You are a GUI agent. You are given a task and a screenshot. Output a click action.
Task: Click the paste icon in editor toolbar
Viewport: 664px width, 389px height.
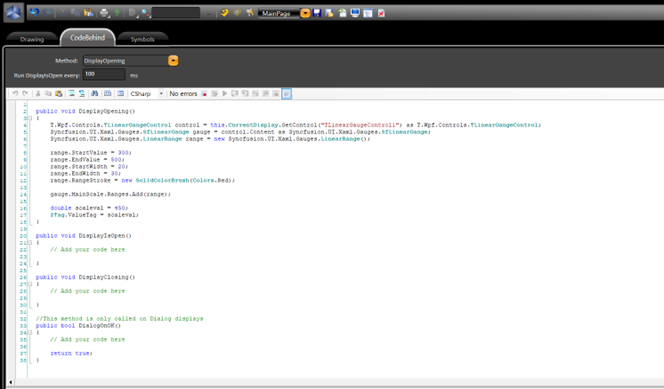point(58,94)
